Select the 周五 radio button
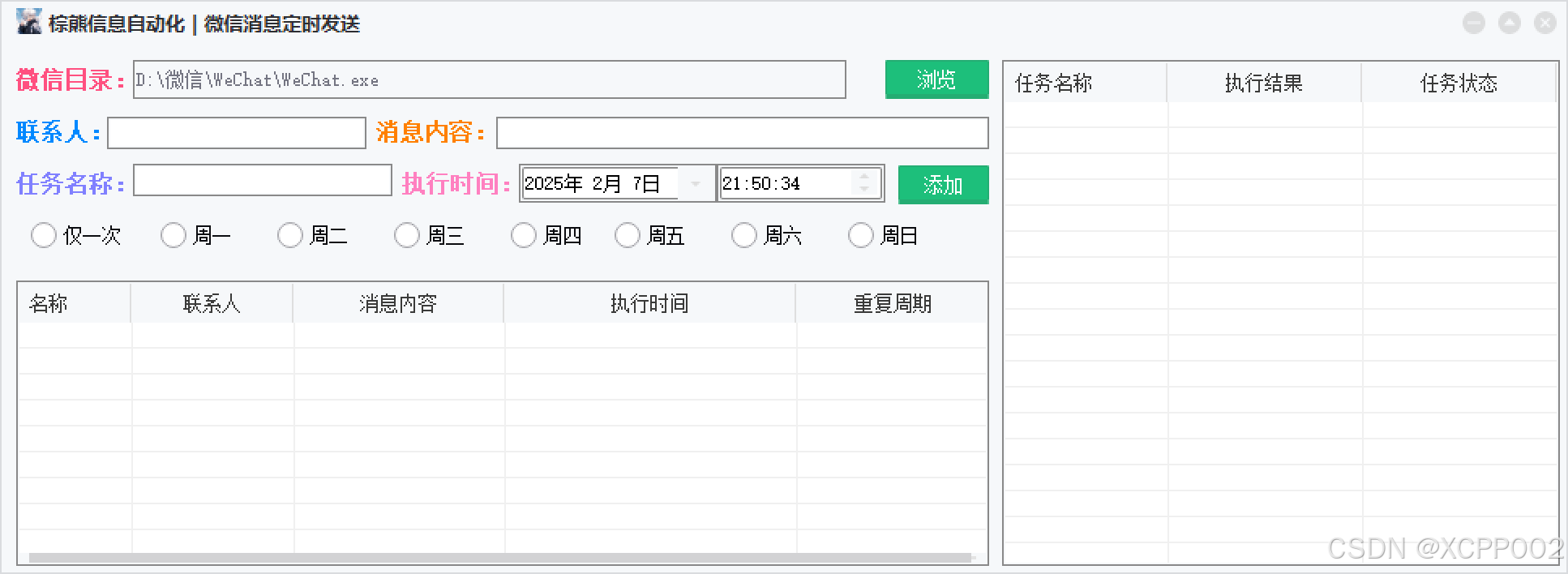 (x=628, y=236)
